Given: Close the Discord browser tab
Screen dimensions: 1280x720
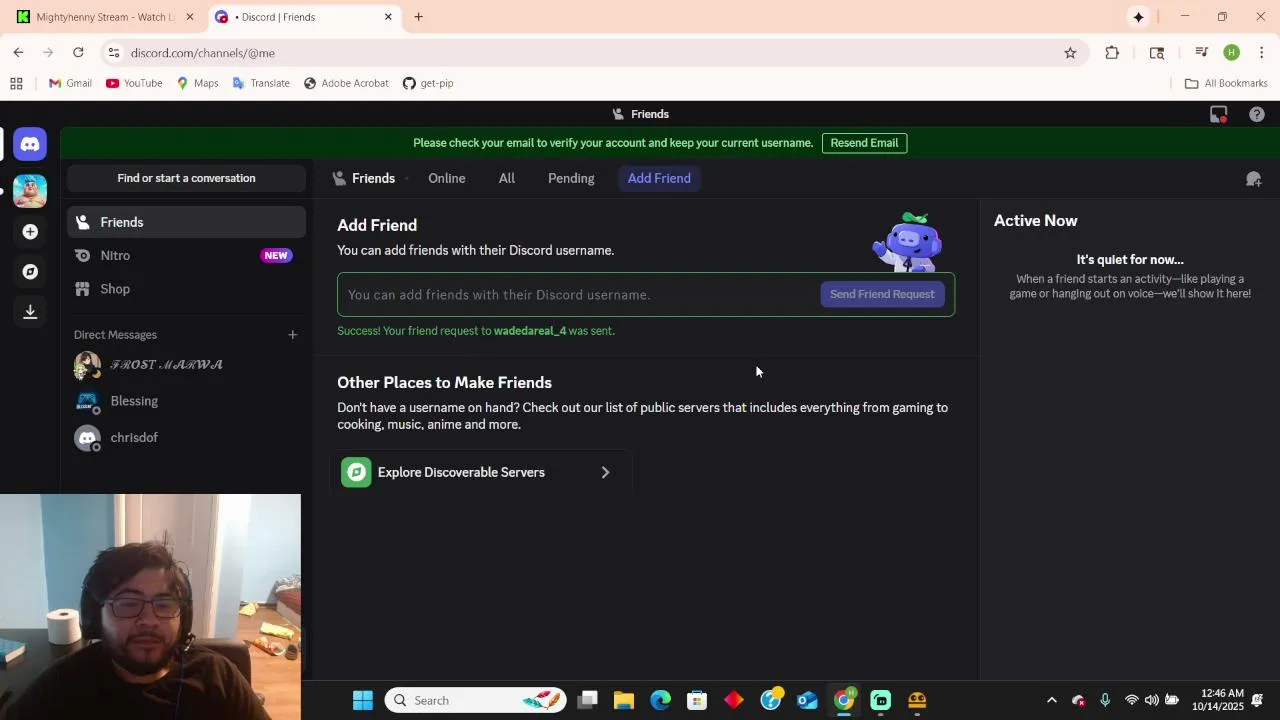Looking at the screenshot, I should click(x=388, y=17).
